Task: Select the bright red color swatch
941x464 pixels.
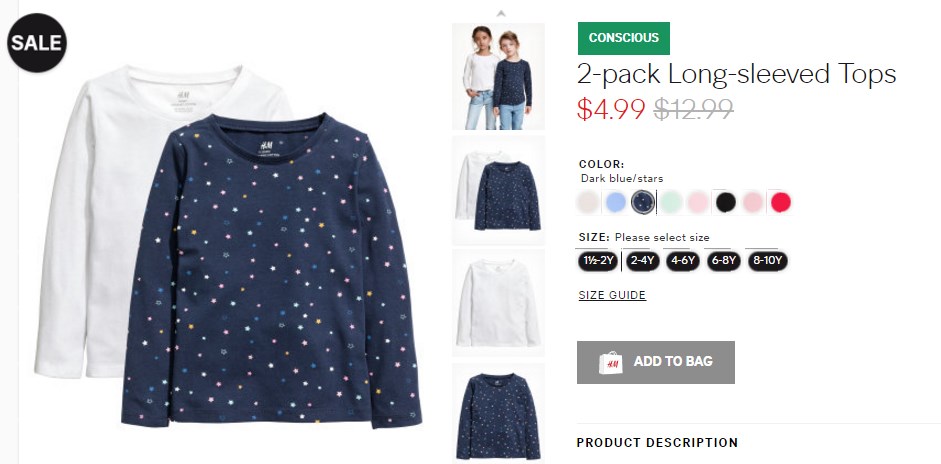Action: point(781,202)
